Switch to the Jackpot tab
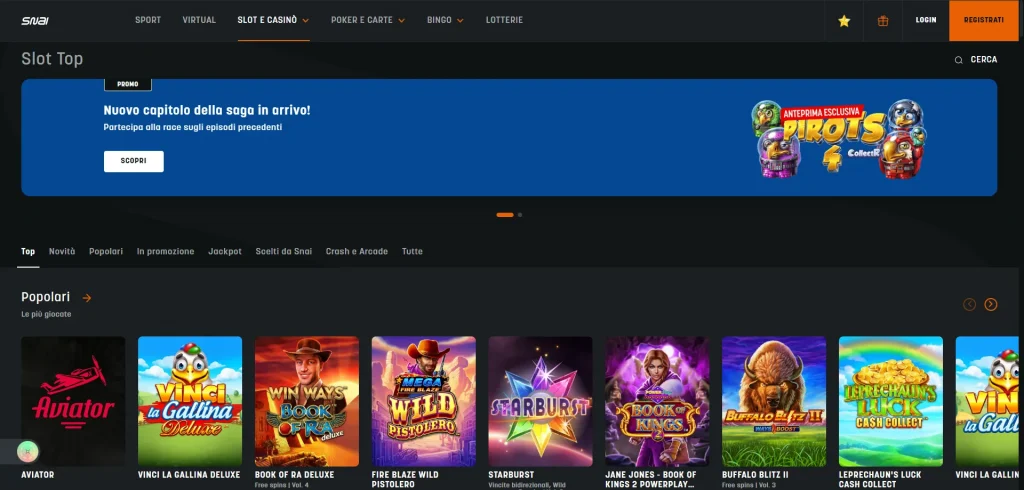 (x=225, y=251)
